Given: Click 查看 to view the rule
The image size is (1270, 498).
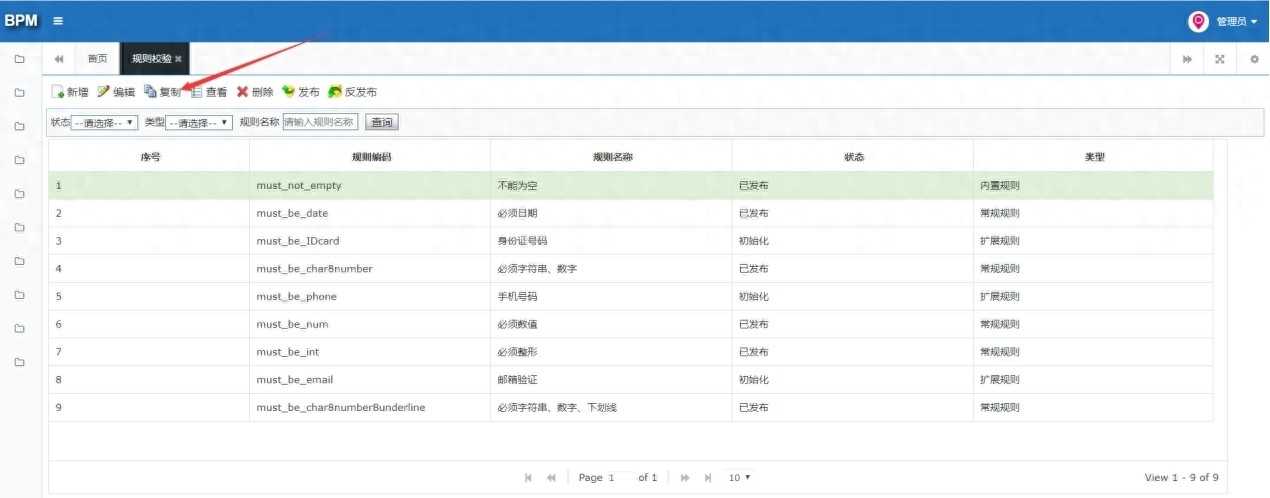Looking at the screenshot, I should pos(209,92).
